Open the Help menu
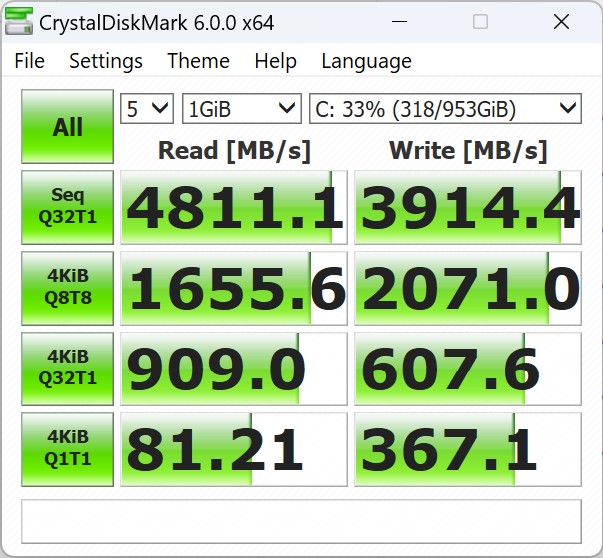 tap(275, 61)
